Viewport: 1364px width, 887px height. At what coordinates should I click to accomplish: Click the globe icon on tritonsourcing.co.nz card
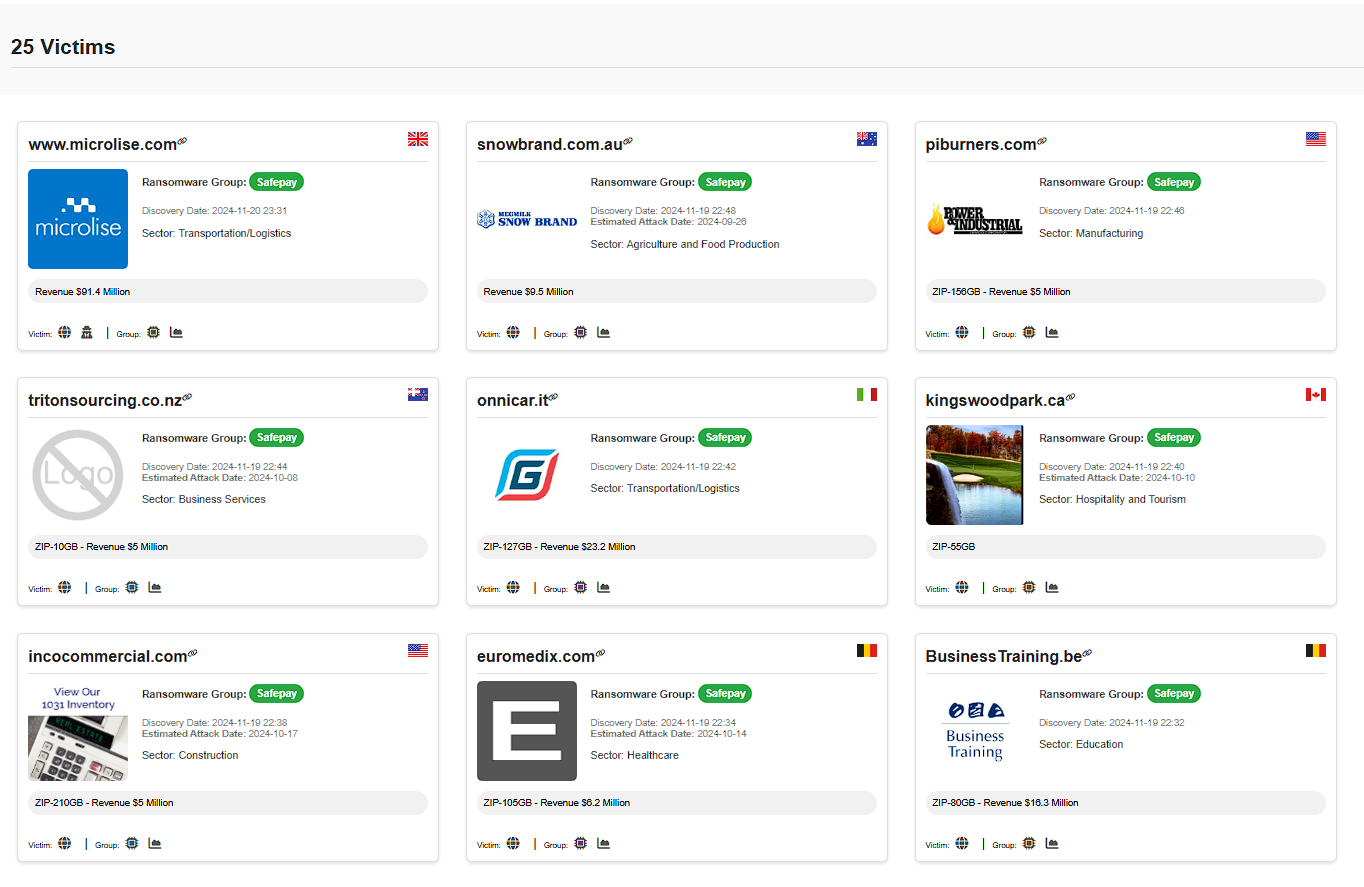coord(65,588)
